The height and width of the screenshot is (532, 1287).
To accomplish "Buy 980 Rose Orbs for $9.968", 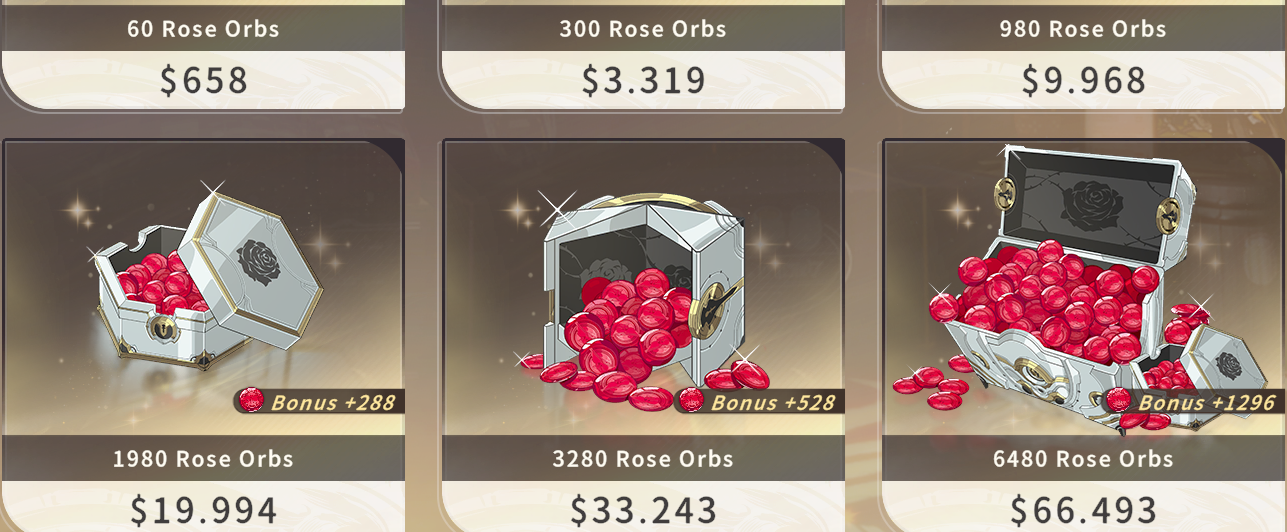I will click(1083, 80).
